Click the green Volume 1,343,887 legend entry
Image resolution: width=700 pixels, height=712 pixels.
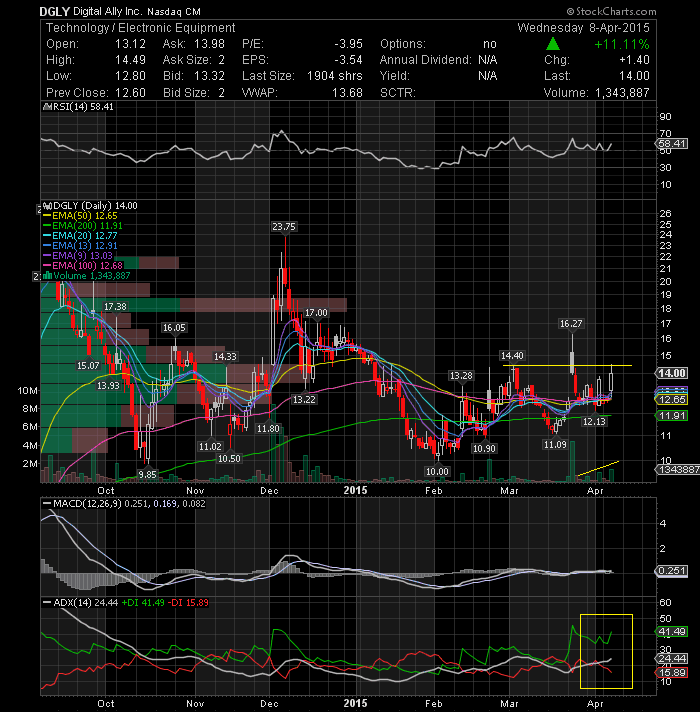86,276
